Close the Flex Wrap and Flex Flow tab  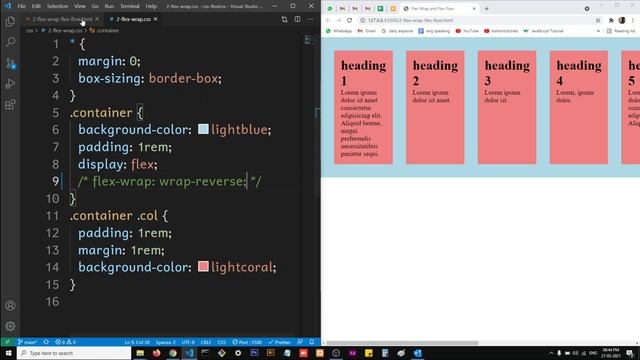[474, 9]
